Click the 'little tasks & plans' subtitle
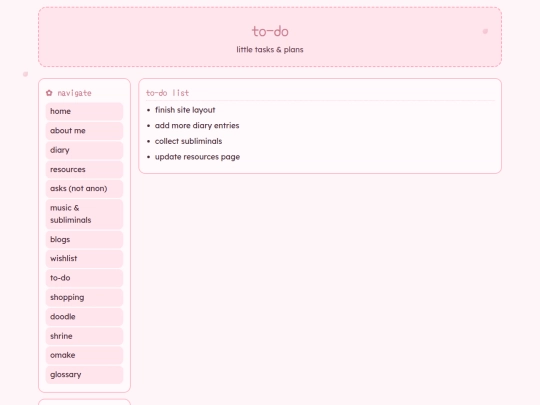 (270, 50)
